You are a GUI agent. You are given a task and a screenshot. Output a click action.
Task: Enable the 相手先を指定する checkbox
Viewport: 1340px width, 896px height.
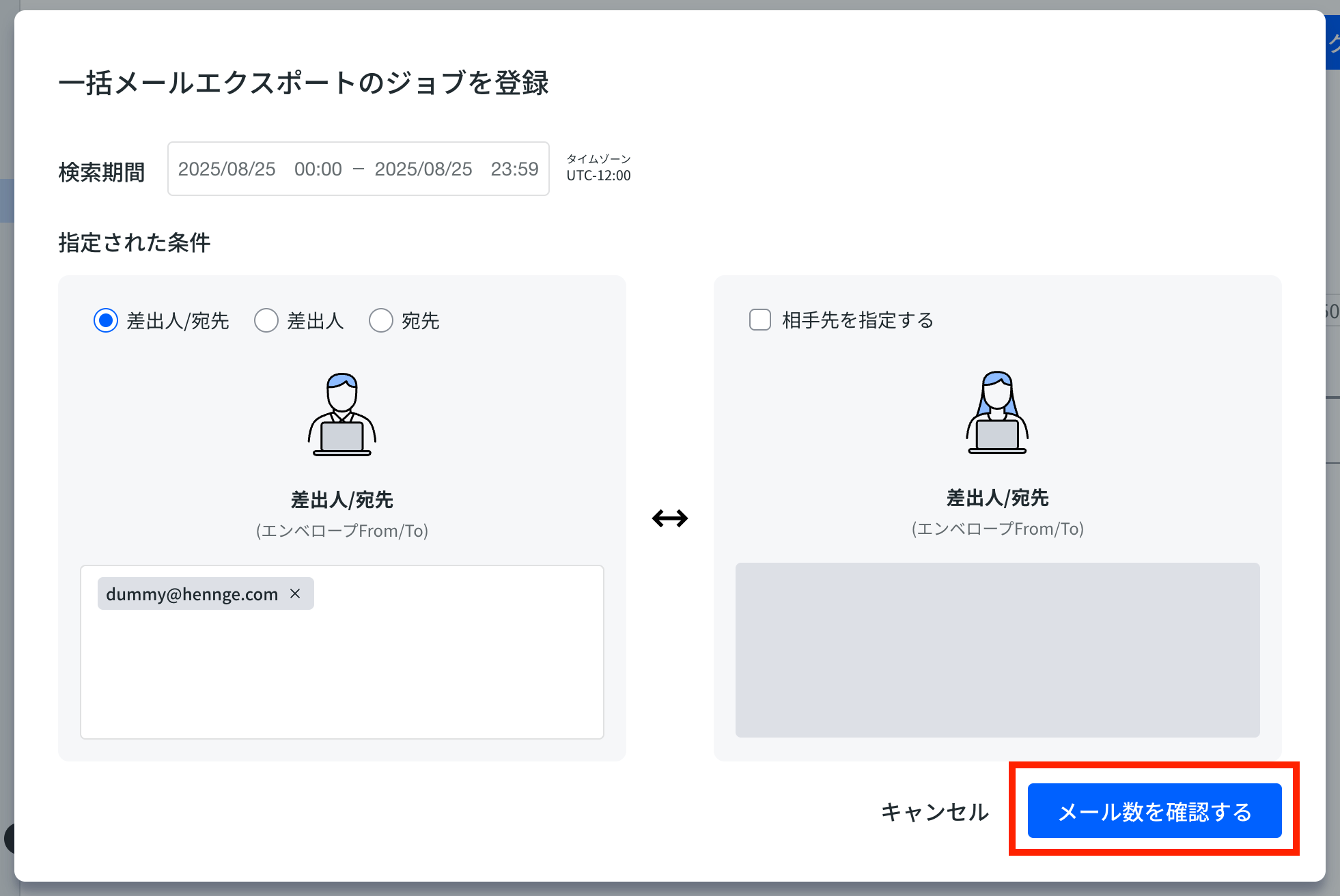759,320
